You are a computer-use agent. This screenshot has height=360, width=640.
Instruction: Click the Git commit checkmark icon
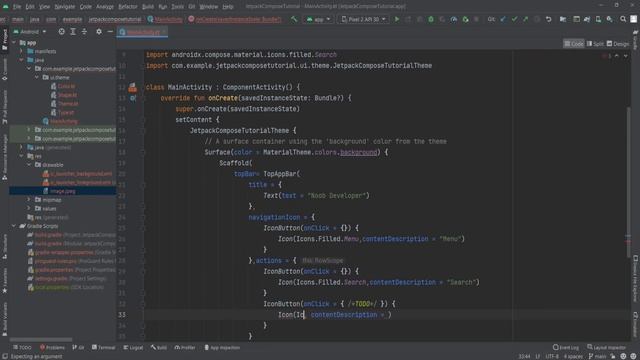(x=514, y=19)
